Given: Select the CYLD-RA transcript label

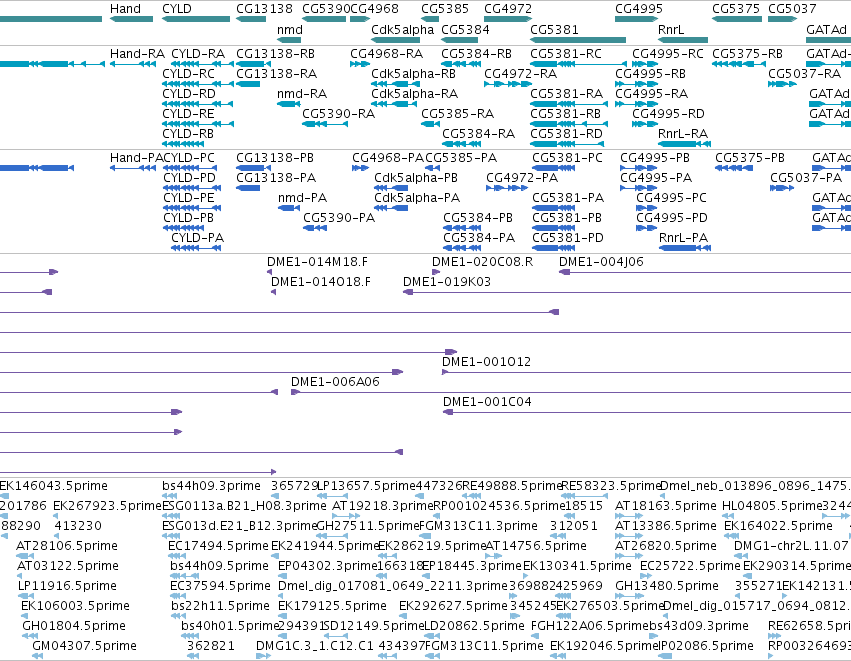Looking at the screenshot, I should pos(198,54).
